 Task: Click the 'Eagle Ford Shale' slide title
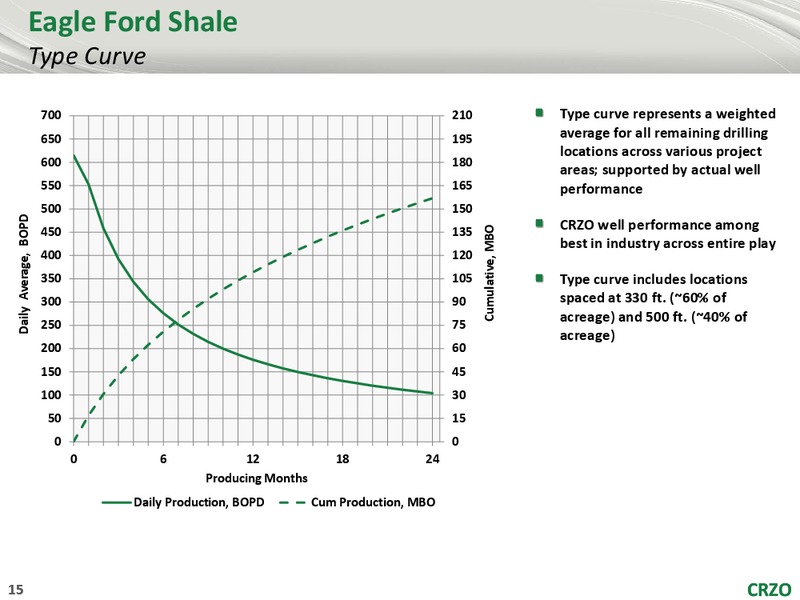click(x=133, y=22)
